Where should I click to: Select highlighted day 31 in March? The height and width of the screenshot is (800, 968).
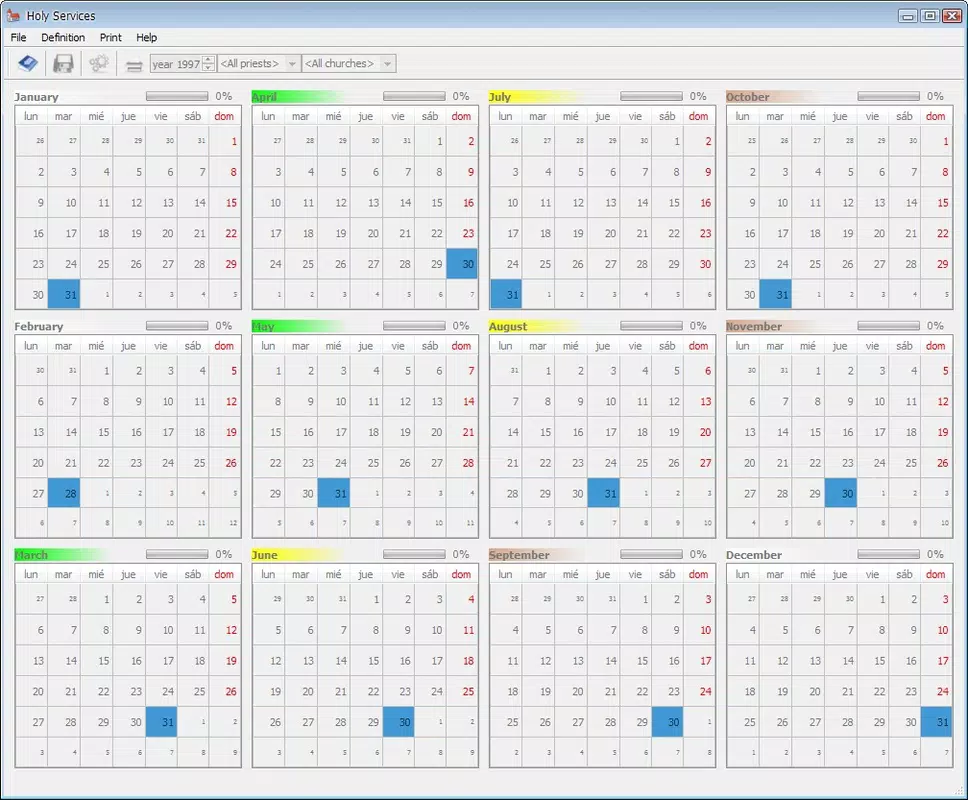pos(161,722)
